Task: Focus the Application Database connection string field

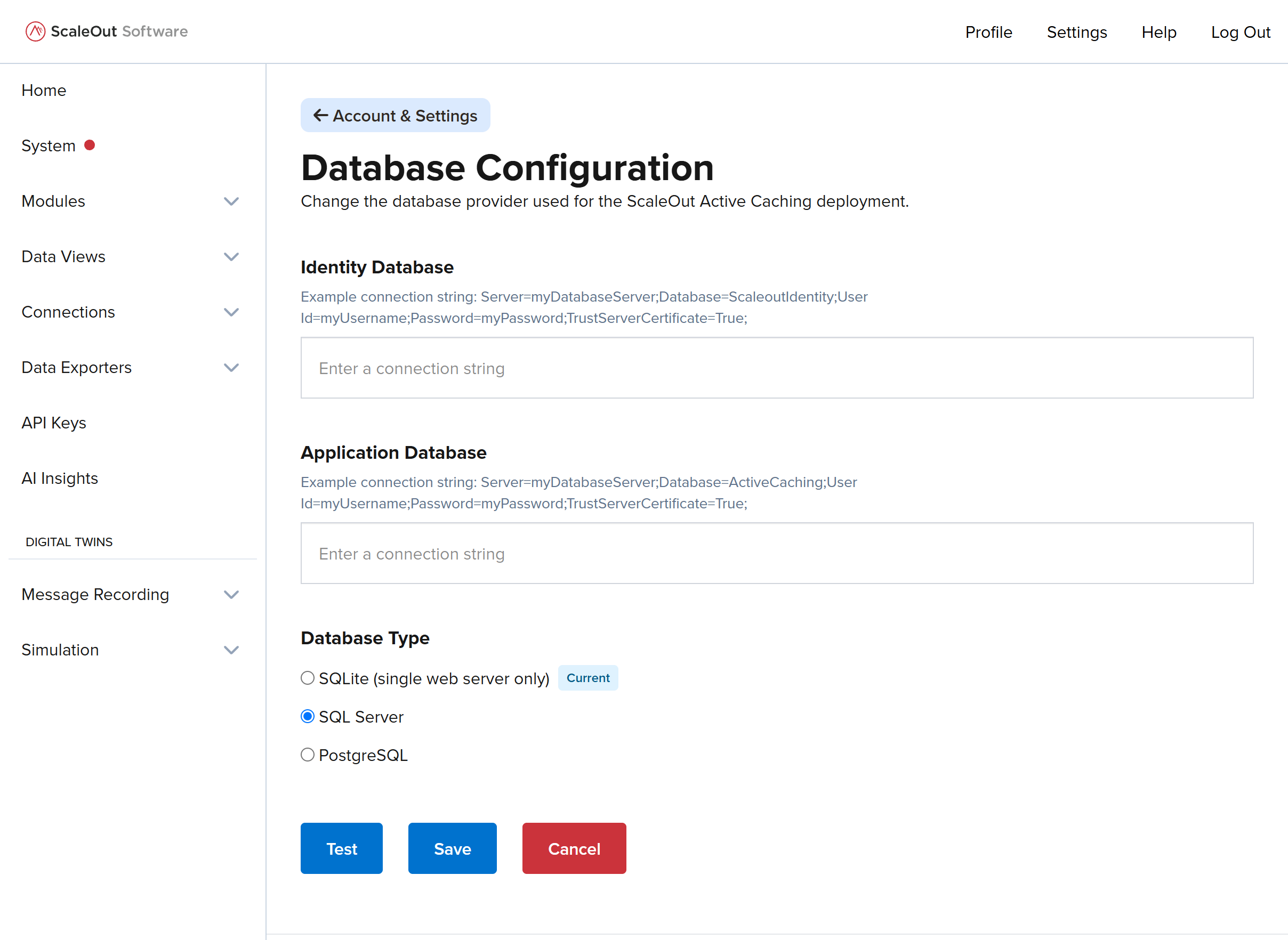Action: (x=777, y=553)
